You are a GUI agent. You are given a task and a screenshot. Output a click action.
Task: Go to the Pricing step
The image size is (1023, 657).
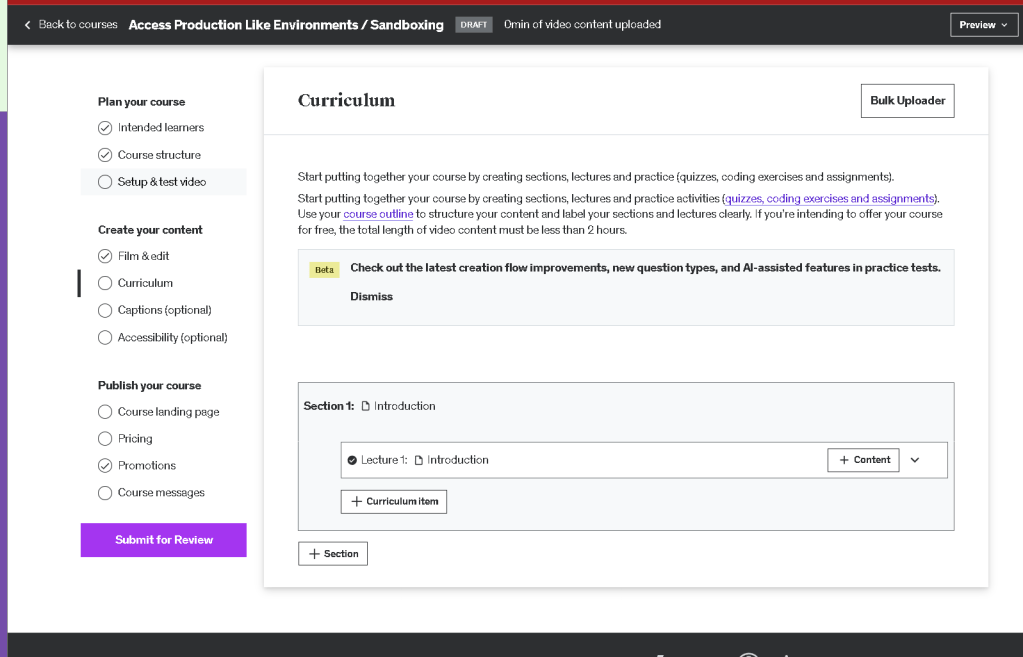point(135,439)
